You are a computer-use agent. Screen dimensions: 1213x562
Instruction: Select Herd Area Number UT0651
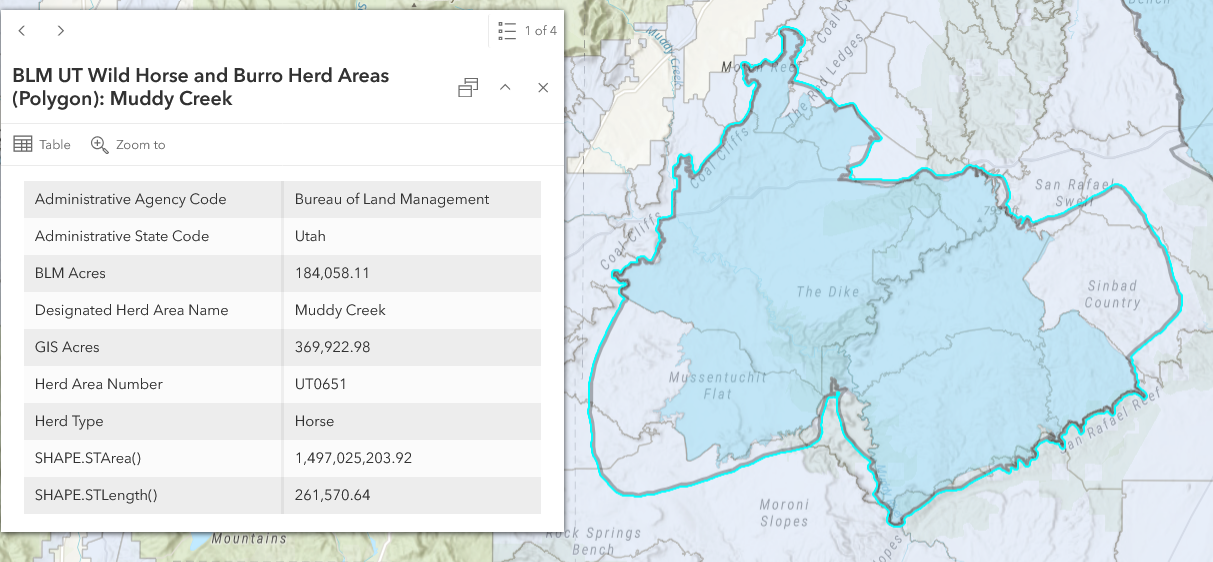(319, 384)
